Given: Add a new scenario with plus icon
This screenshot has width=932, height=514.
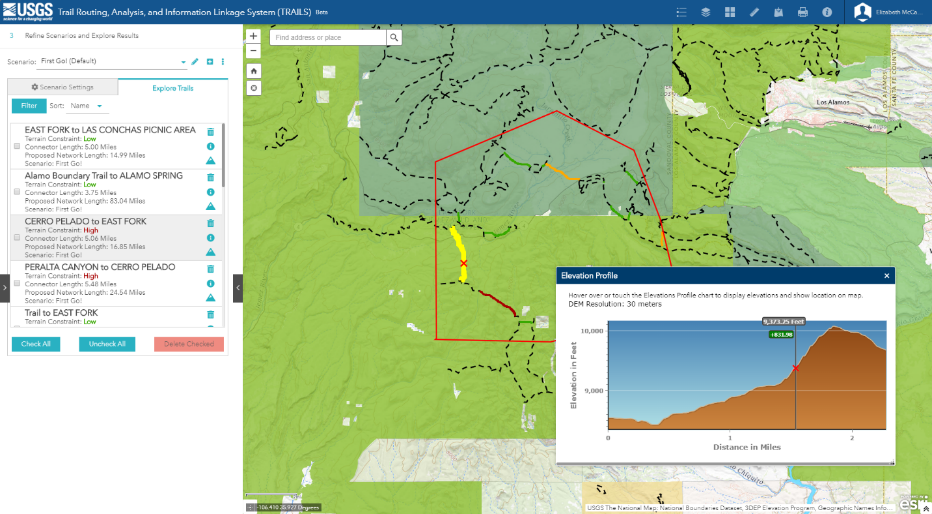Looking at the screenshot, I should [210, 61].
